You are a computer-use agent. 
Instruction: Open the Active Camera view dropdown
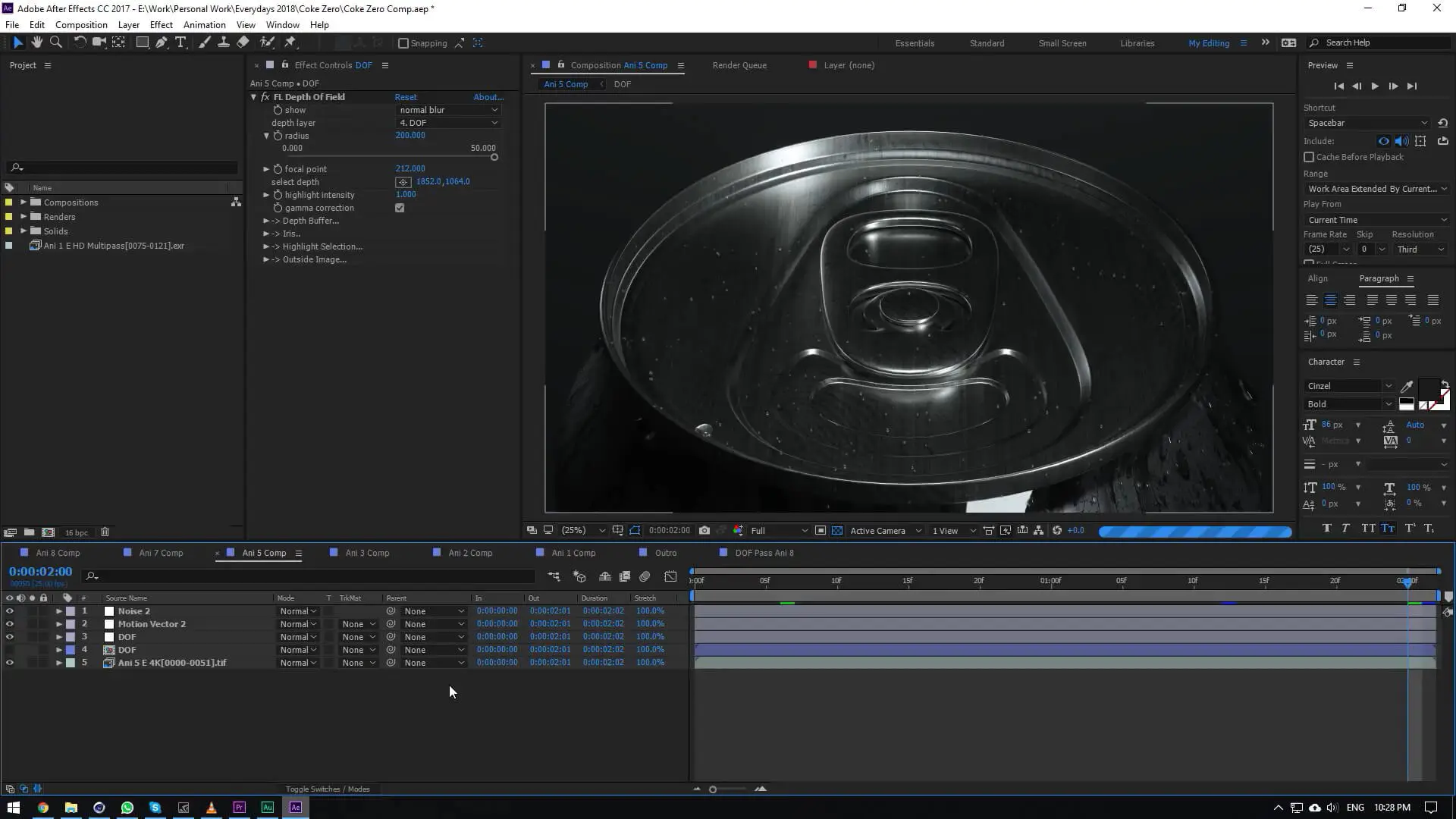(x=885, y=531)
